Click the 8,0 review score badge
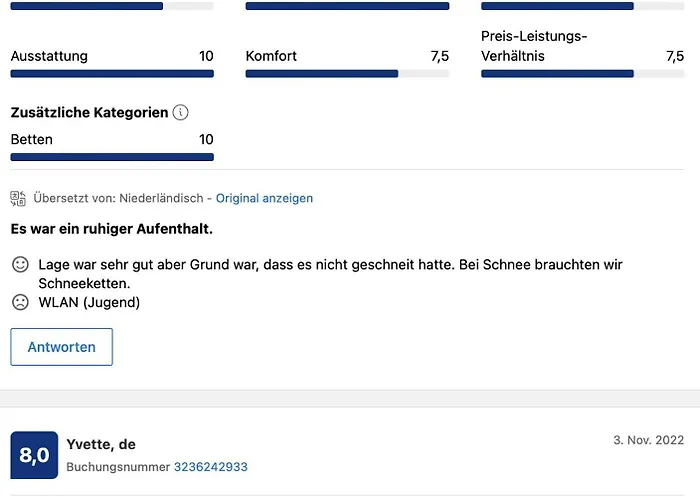 coord(34,455)
